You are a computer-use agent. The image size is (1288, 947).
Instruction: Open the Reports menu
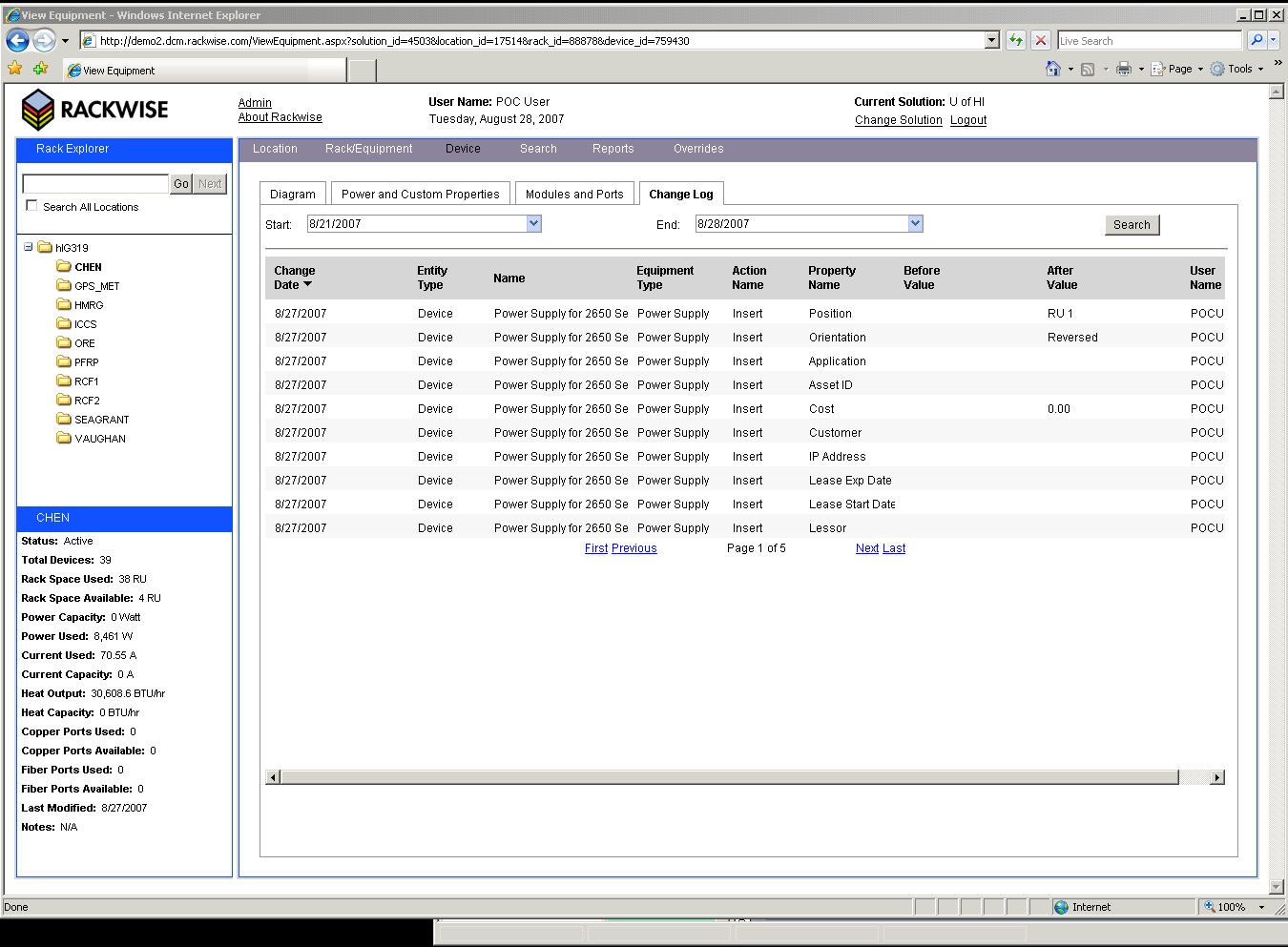[613, 149]
